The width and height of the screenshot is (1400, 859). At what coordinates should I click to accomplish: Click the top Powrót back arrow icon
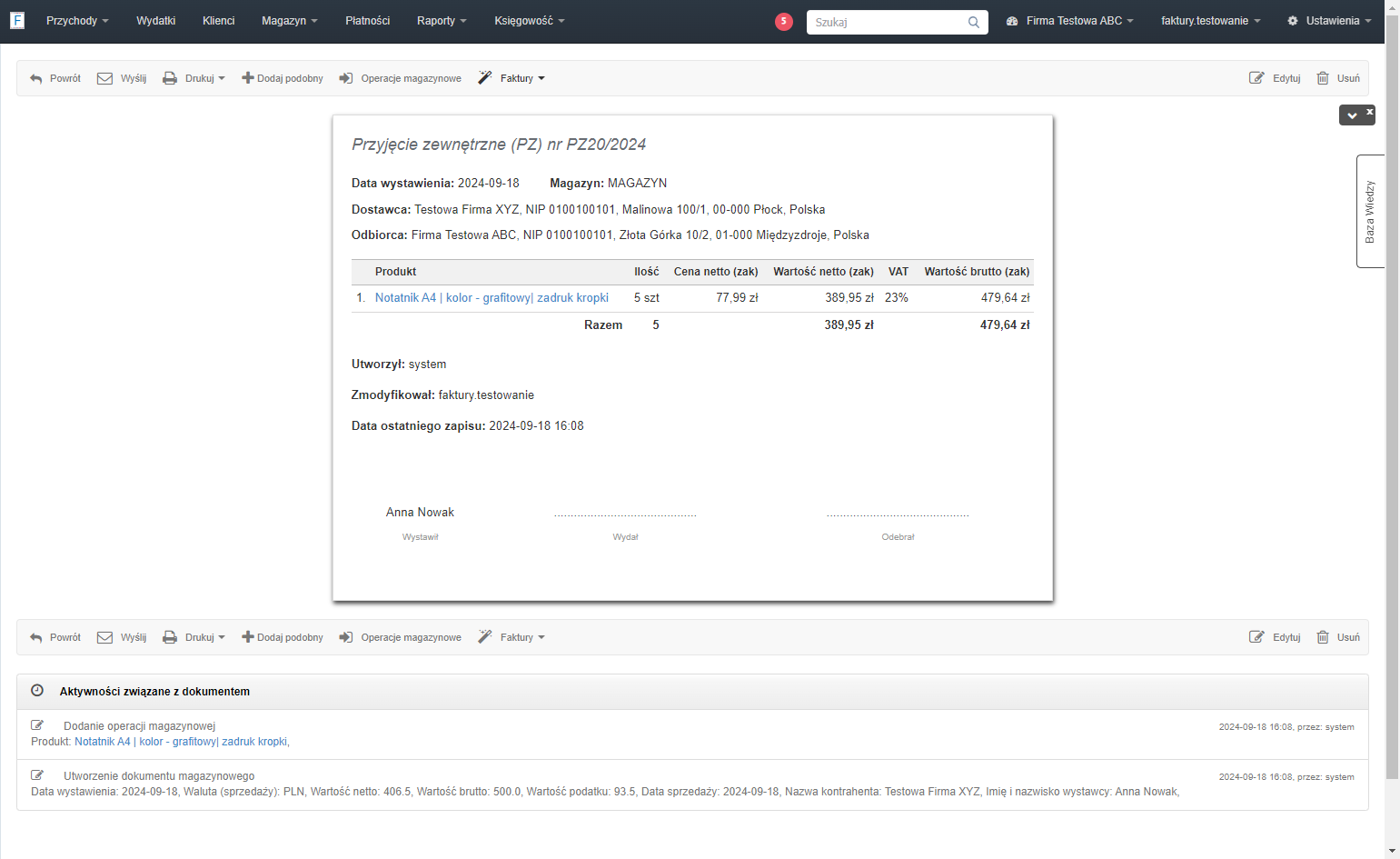[36, 79]
